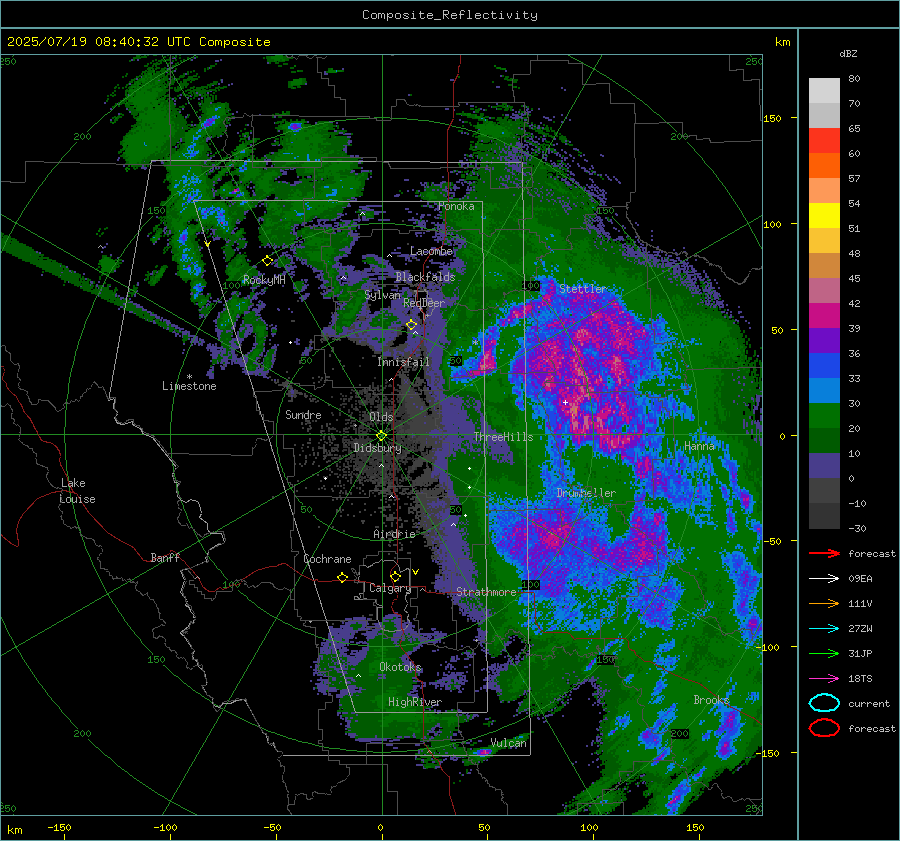The image size is (900, 841).
Task: Click the asterisk marker above Limestone
Action: pos(189,377)
